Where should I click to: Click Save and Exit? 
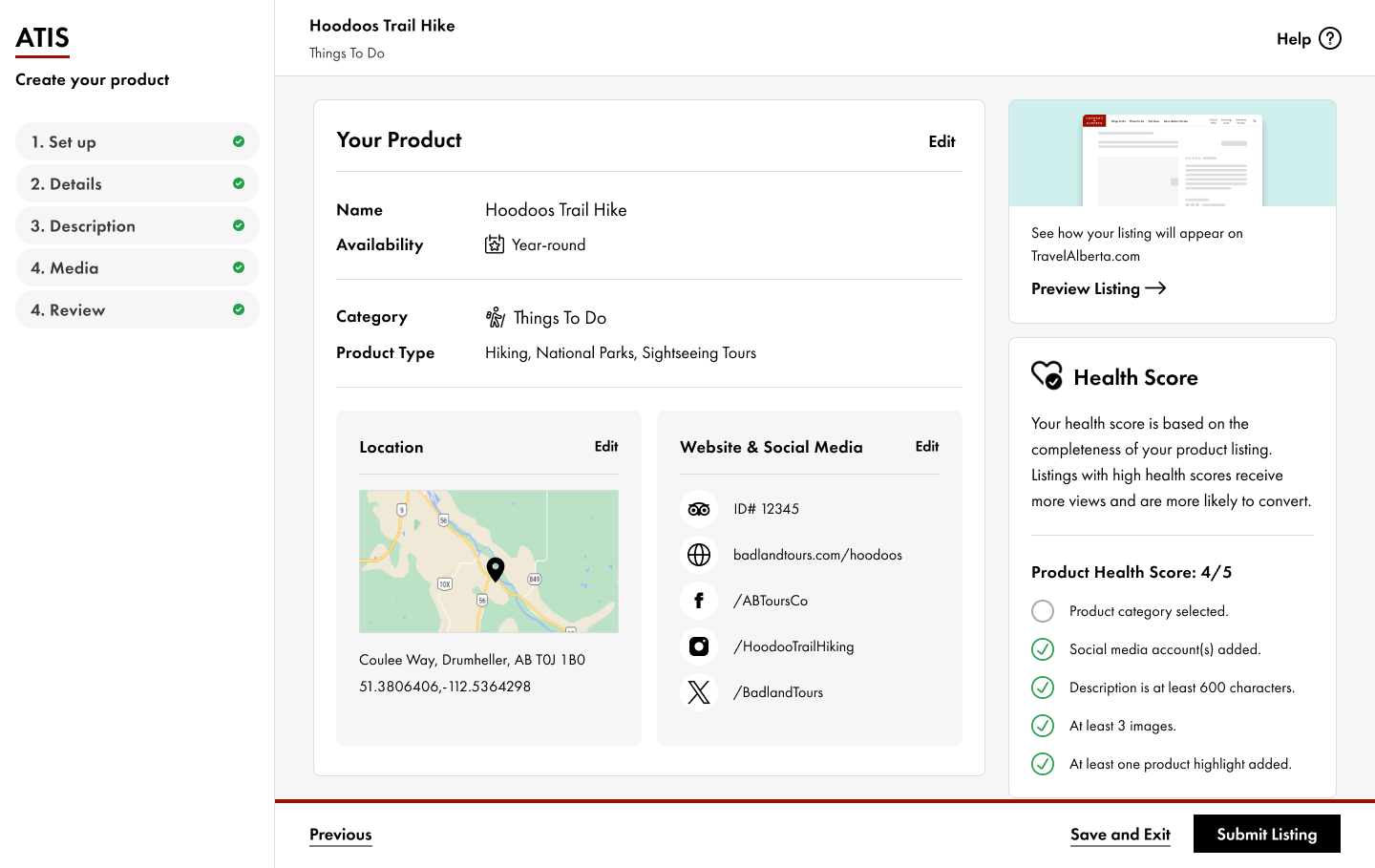1120,835
